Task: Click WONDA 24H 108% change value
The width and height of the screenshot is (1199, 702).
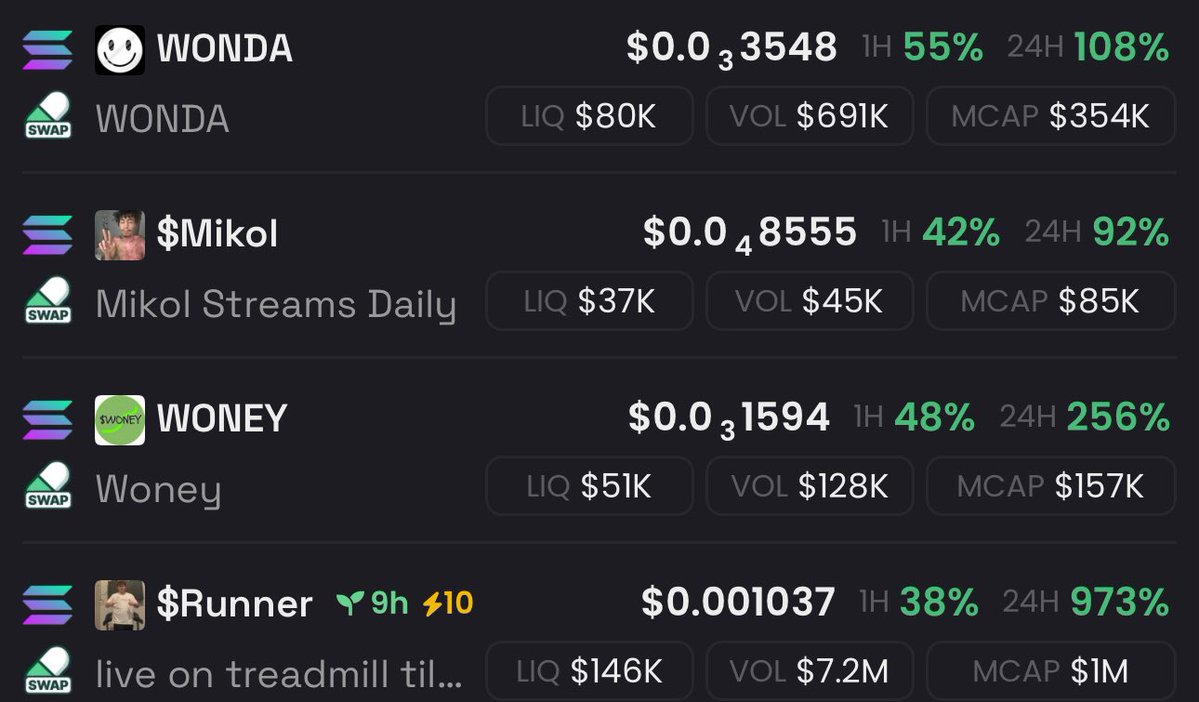Action: [1121, 47]
